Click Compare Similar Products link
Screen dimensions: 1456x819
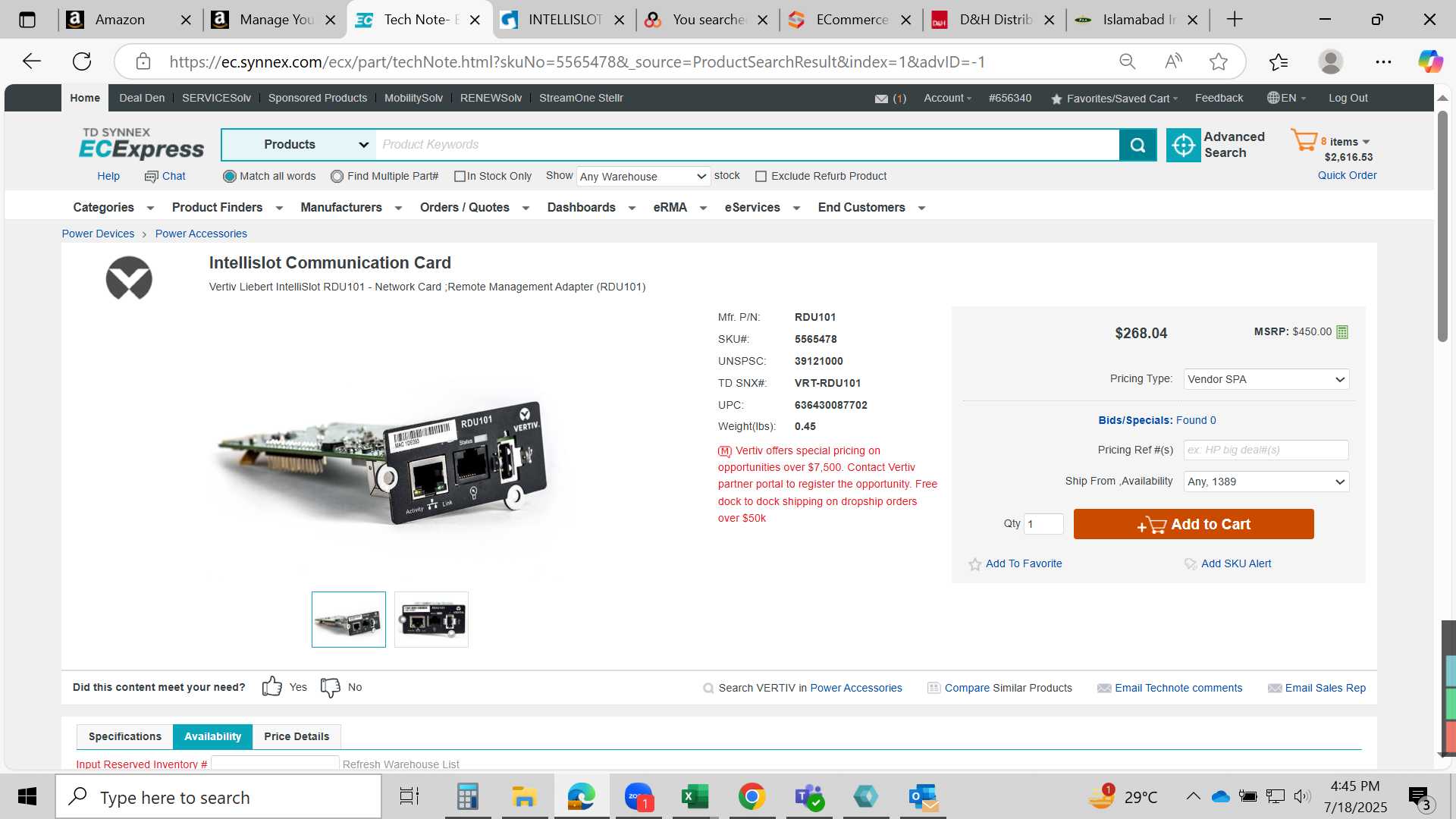point(1008,688)
